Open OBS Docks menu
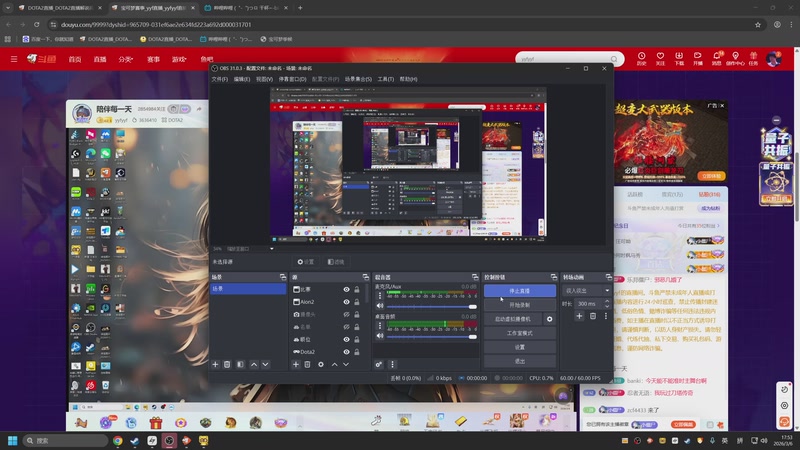 [292, 79]
